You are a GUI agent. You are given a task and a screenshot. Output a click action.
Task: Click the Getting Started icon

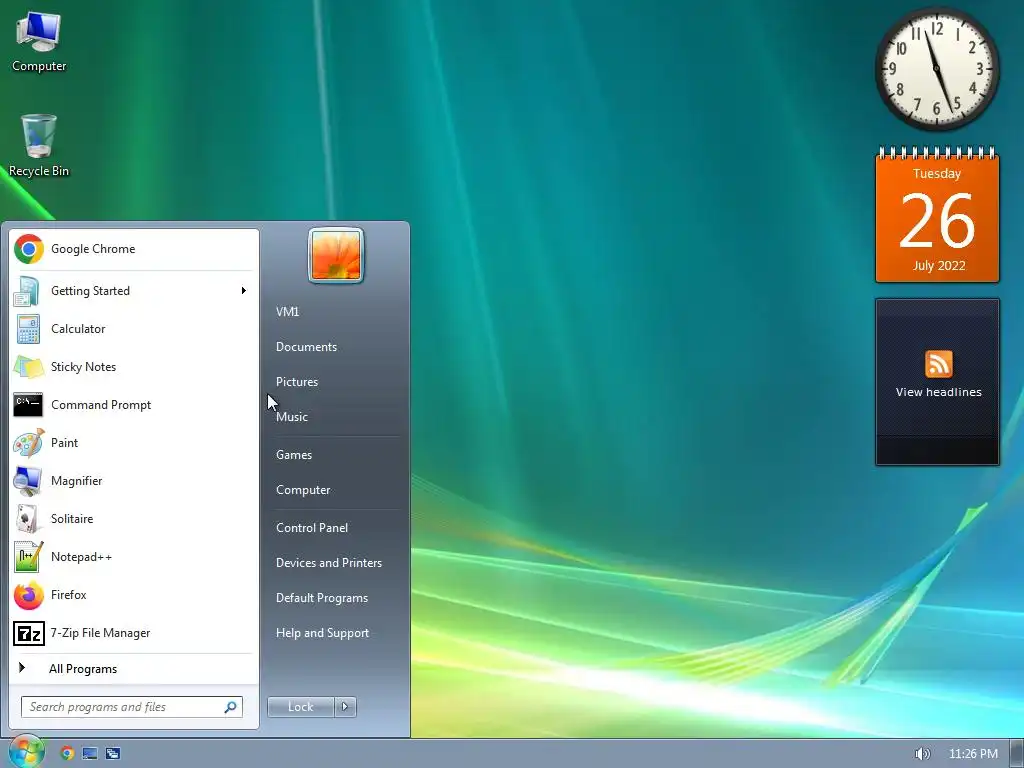[x=27, y=291]
